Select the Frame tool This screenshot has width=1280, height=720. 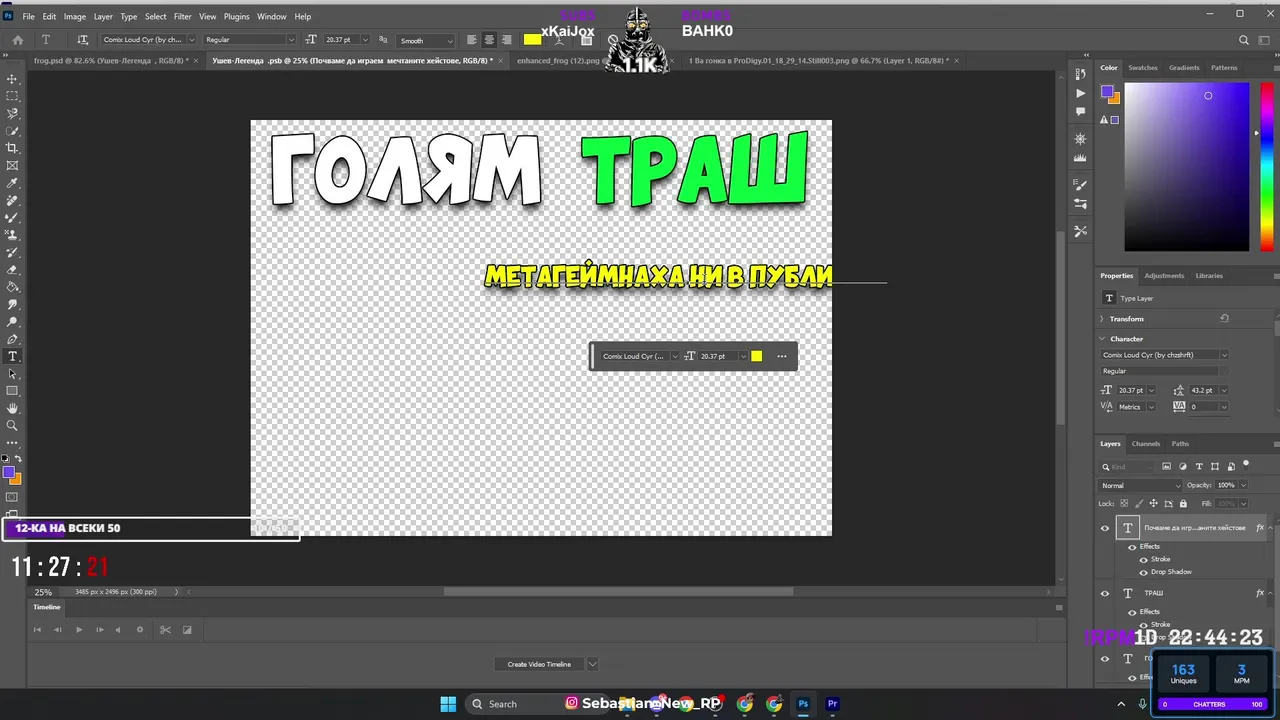(x=12, y=165)
